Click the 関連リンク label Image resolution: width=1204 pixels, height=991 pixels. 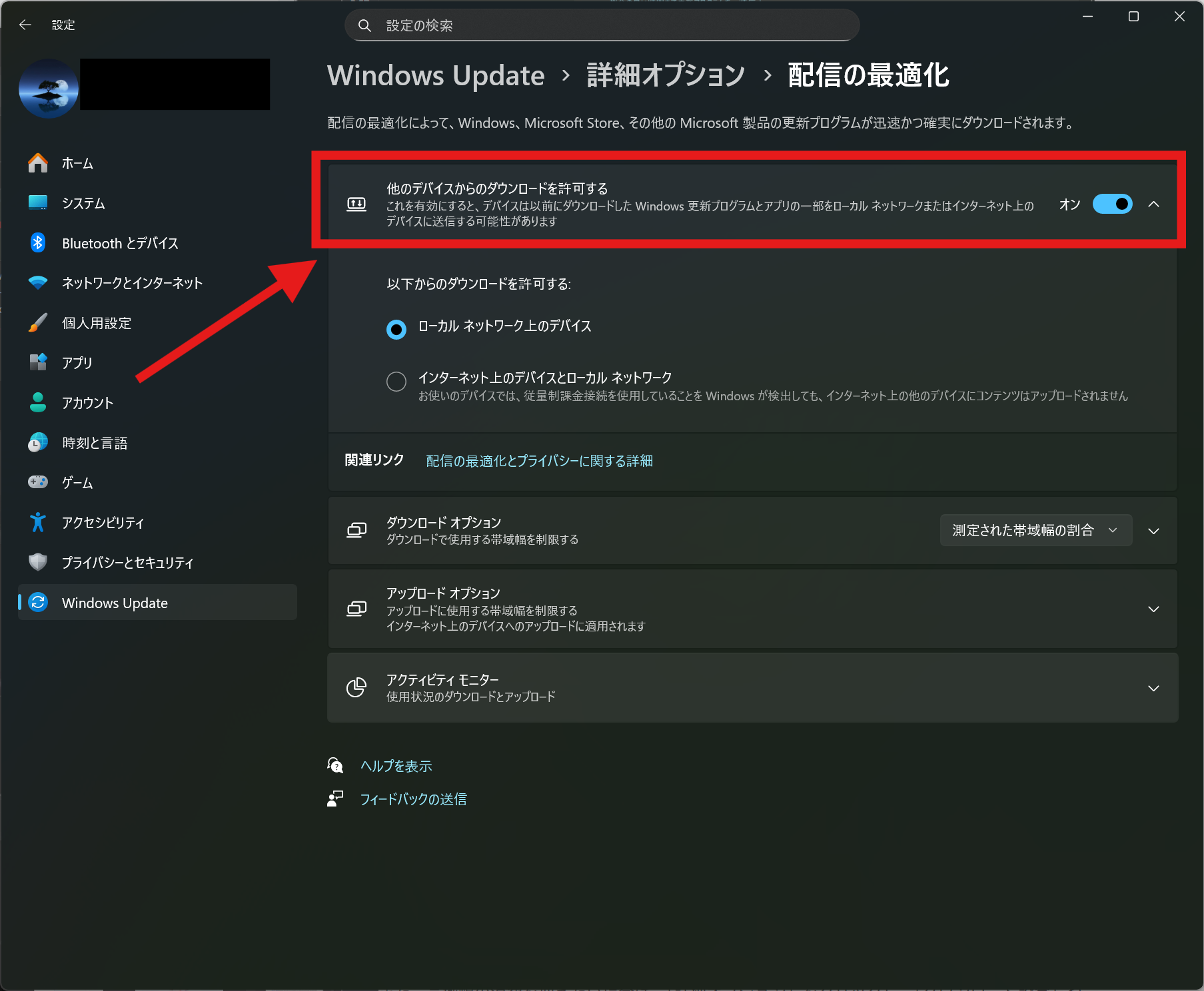tap(374, 460)
